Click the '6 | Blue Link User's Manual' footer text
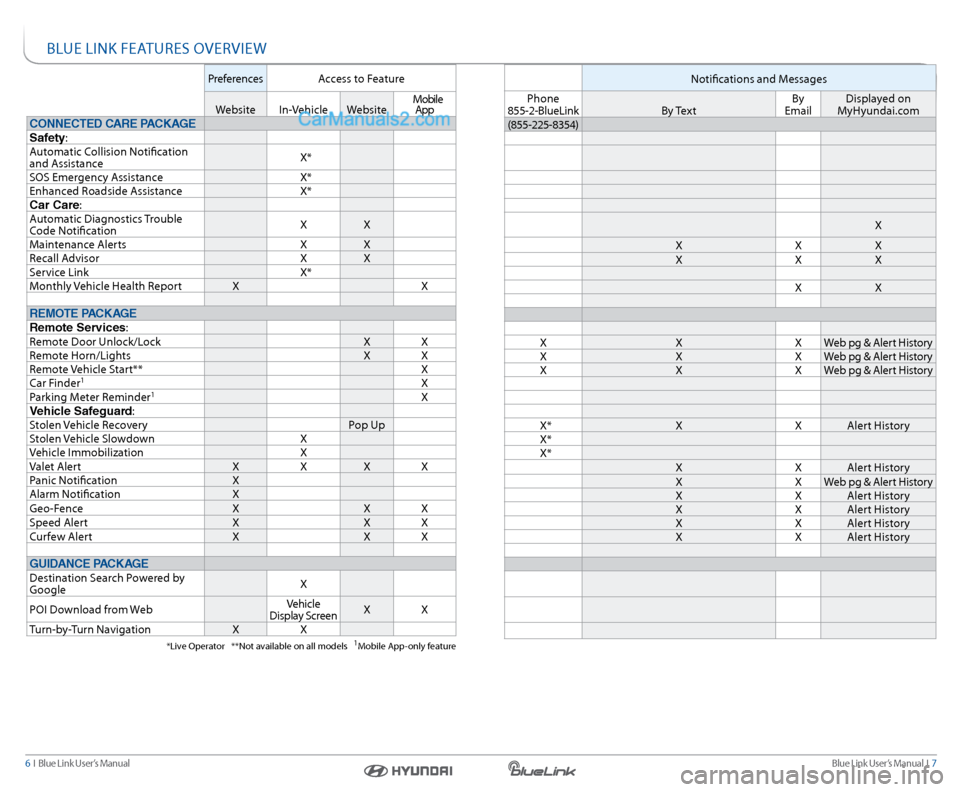This screenshot has width=960, height=792. tap(77, 763)
